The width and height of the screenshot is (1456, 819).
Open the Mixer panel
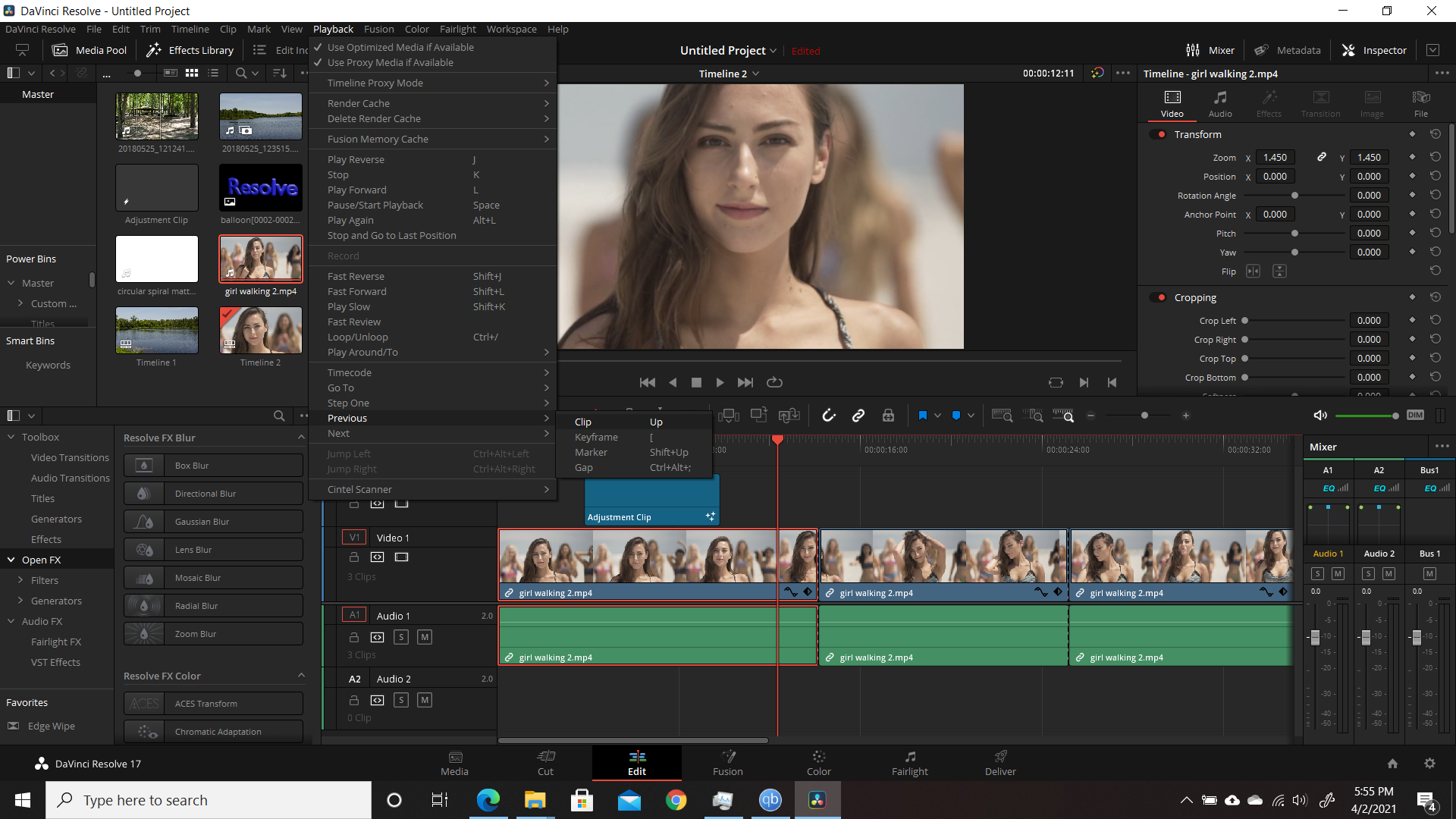[1210, 50]
